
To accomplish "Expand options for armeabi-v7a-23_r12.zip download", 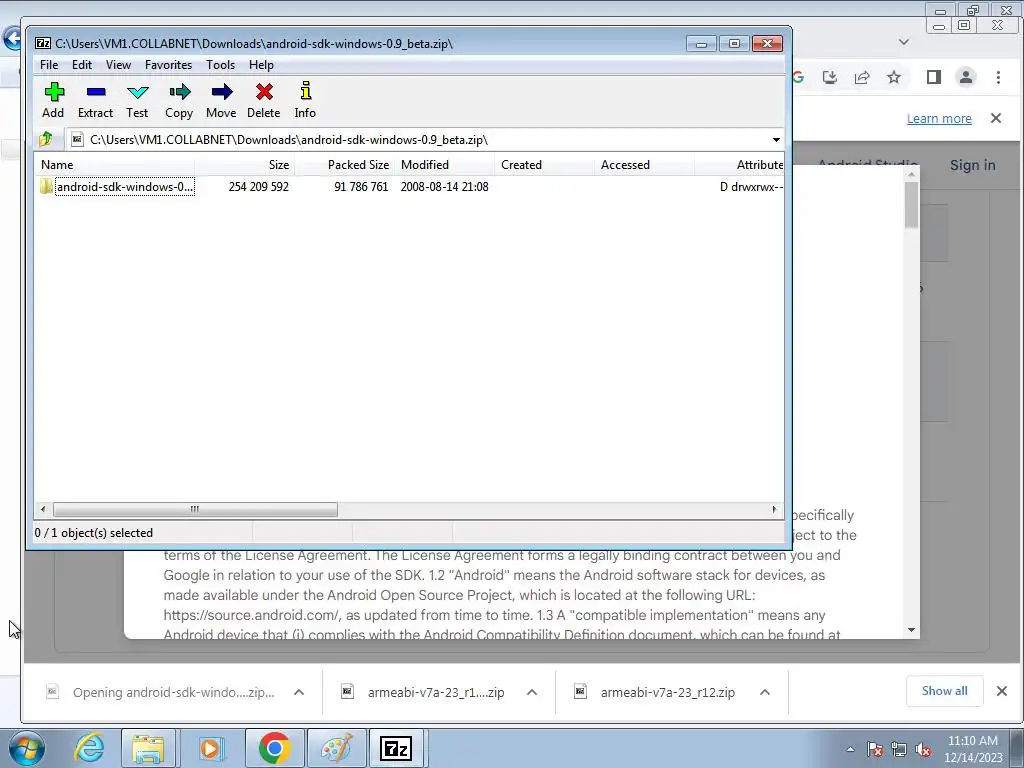I will coord(765,692).
